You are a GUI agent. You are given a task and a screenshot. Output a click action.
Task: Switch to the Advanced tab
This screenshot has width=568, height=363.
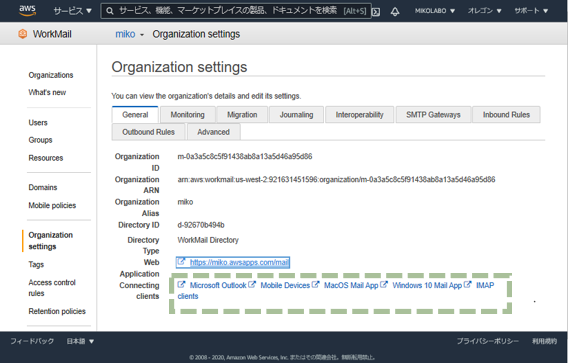213,132
